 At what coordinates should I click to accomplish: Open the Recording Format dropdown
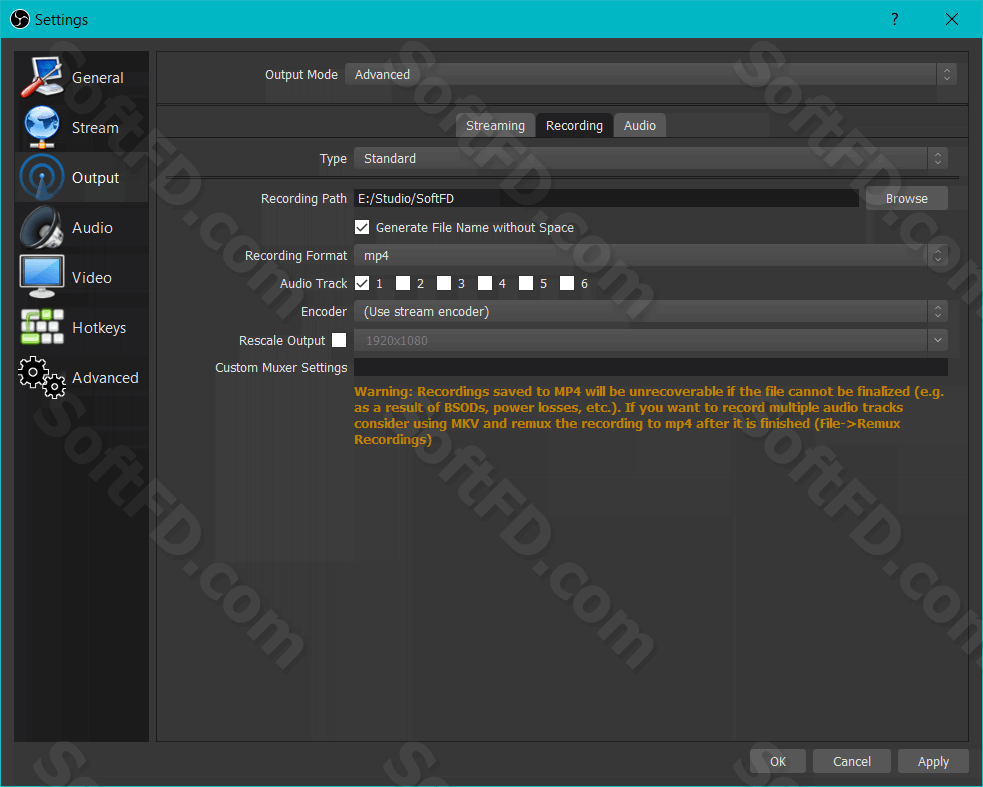coord(651,255)
